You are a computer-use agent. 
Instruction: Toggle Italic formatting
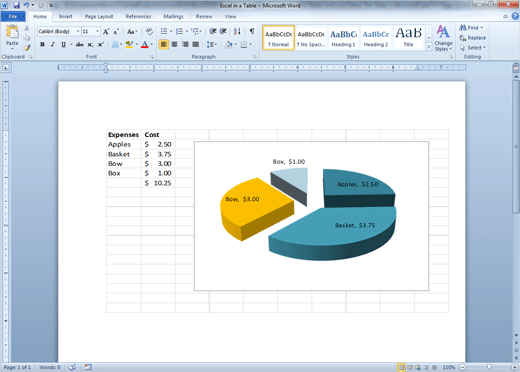pyautogui.click(x=53, y=44)
